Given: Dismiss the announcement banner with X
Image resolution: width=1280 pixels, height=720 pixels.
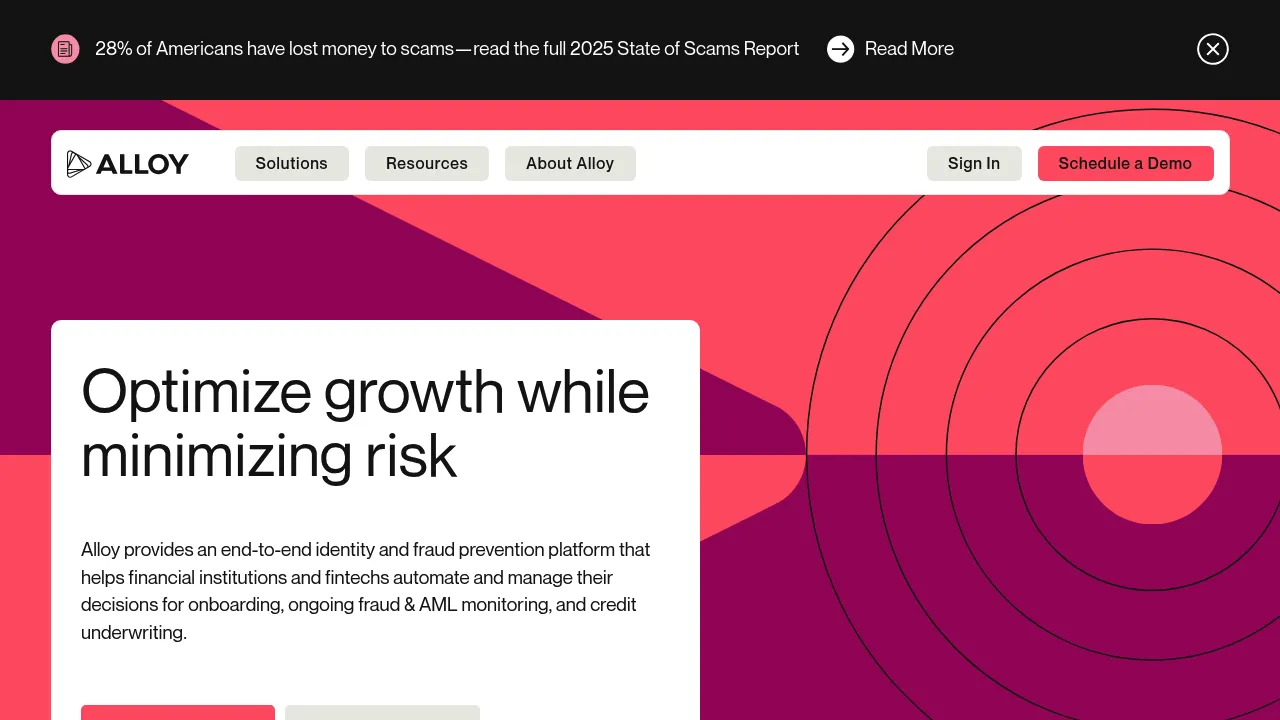Looking at the screenshot, I should [x=1213, y=49].
